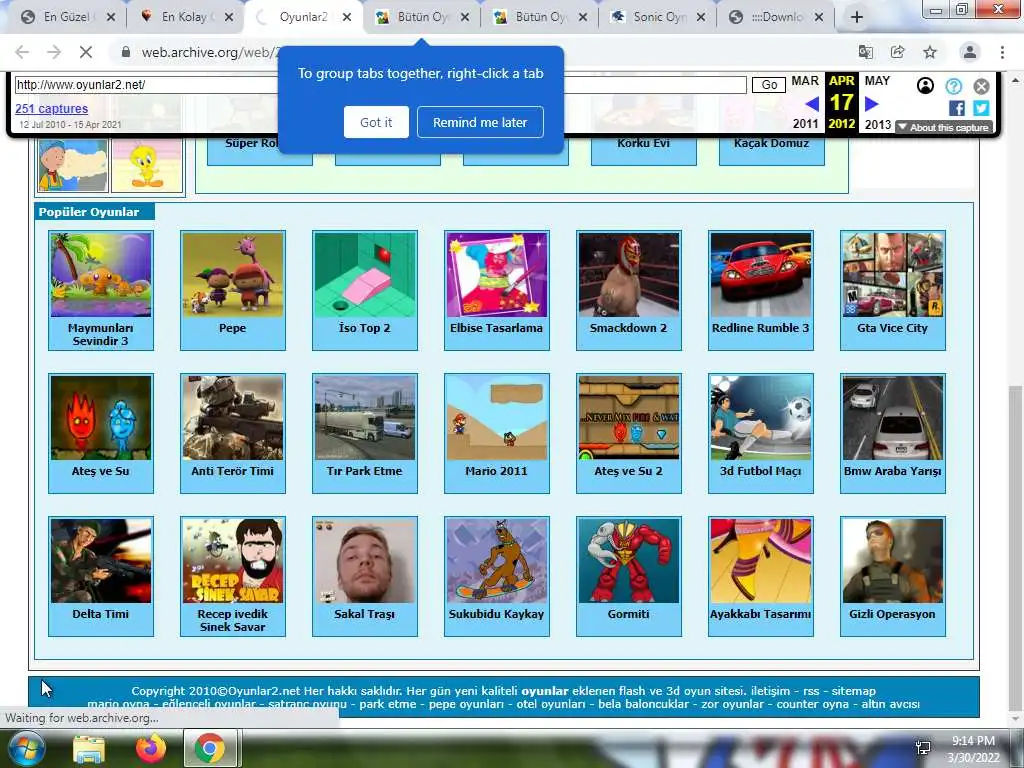Click the Sakal Traşı game title link

[364, 614]
